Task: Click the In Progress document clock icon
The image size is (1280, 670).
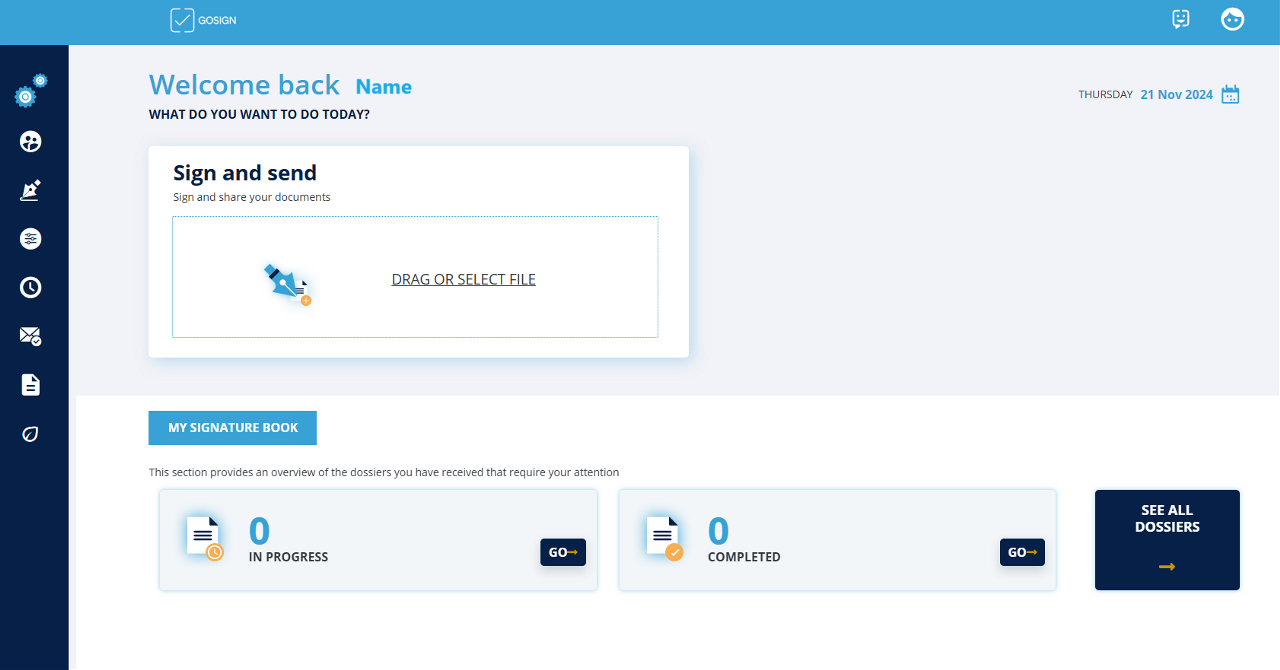Action: [x=205, y=539]
